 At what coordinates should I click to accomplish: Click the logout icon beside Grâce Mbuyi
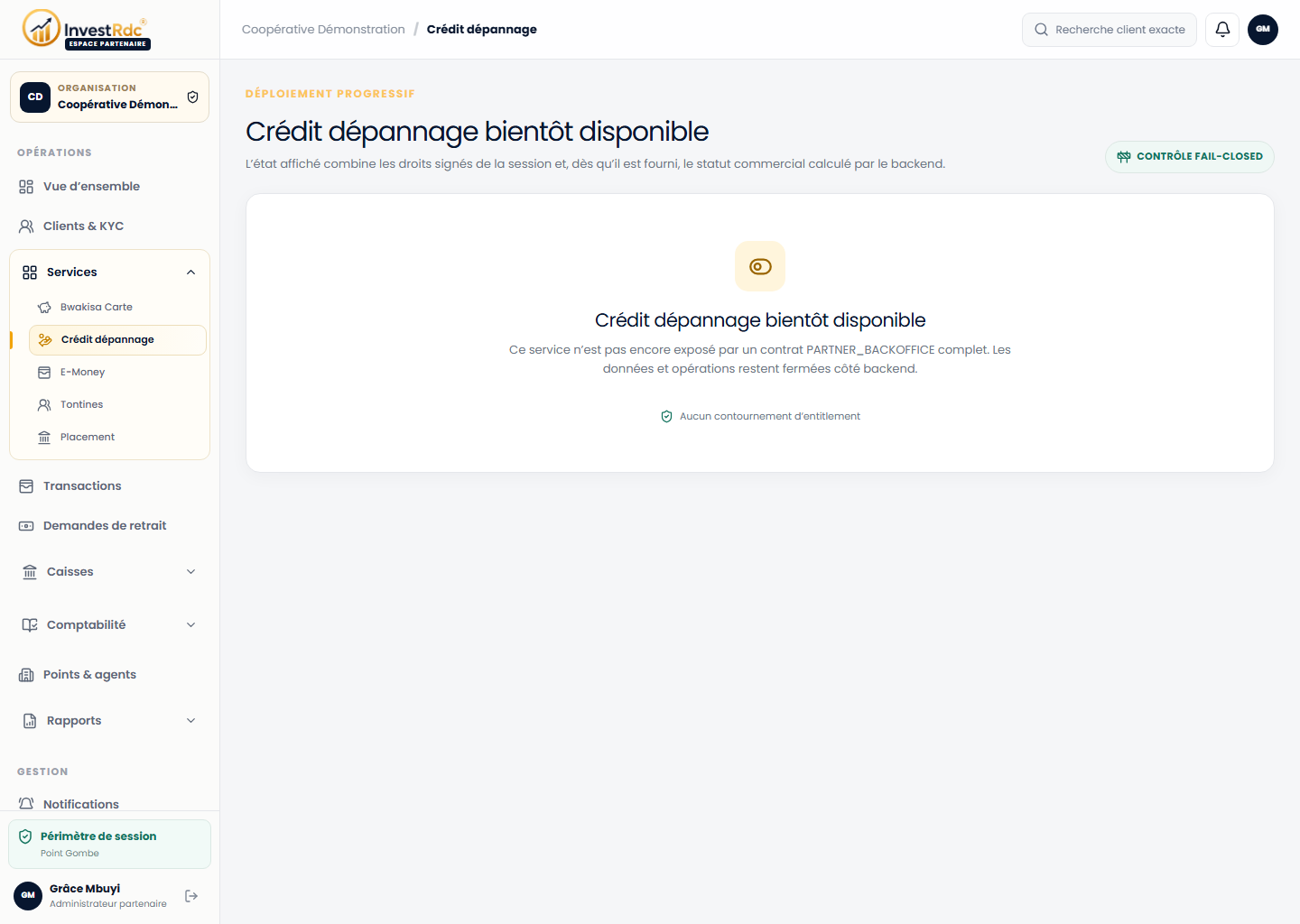tap(191, 896)
